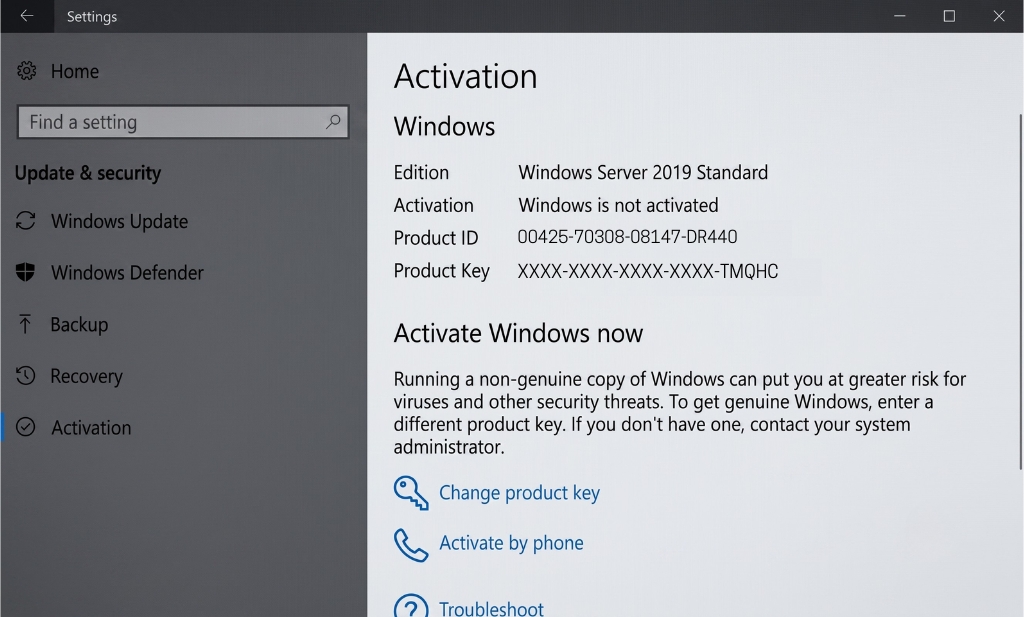Click the Update & security heading
The height and width of the screenshot is (617, 1024).
[x=88, y=173]
